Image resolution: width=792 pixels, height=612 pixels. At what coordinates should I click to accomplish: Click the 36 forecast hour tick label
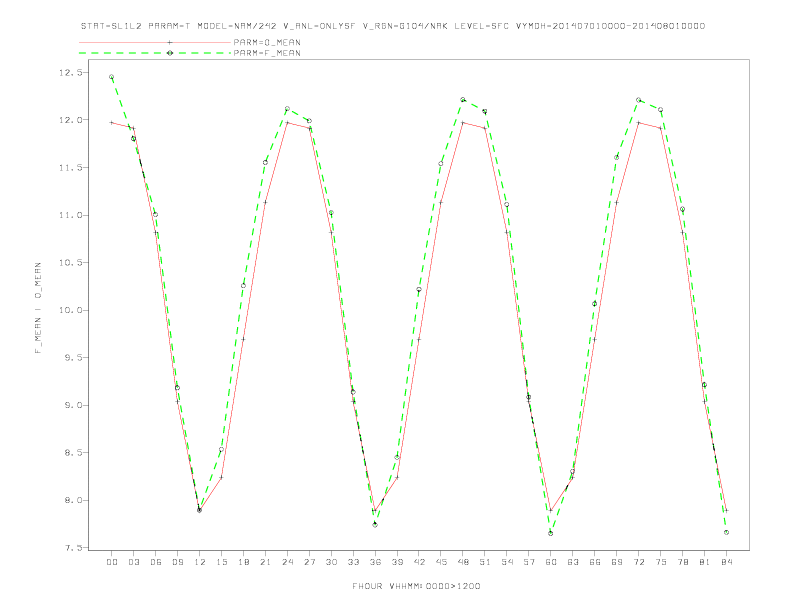375,562
